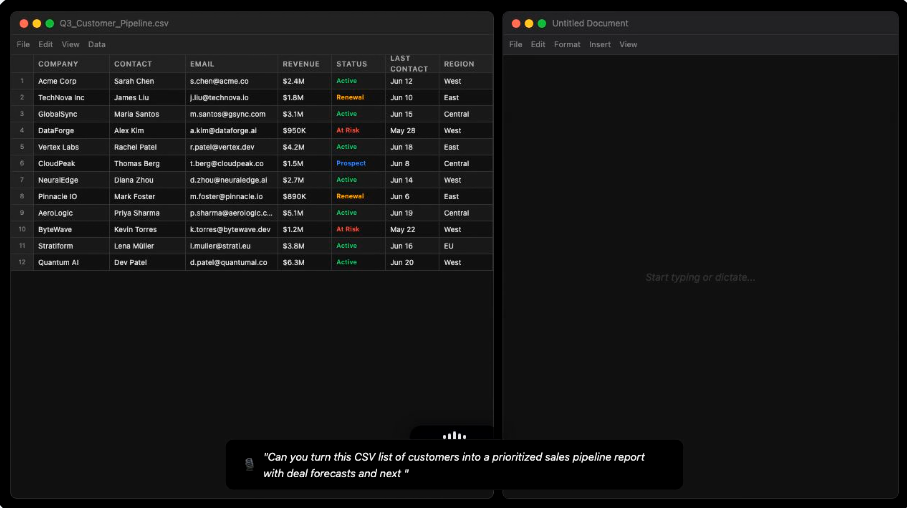Click the dictation transcript text overlay

(x=454, y=465)
